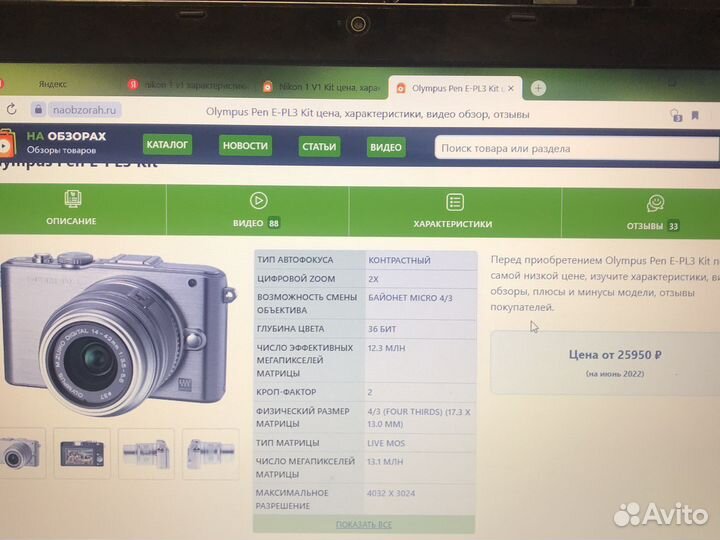Click the Контрастный value
The image size is (720, 540).
[399, 260]
